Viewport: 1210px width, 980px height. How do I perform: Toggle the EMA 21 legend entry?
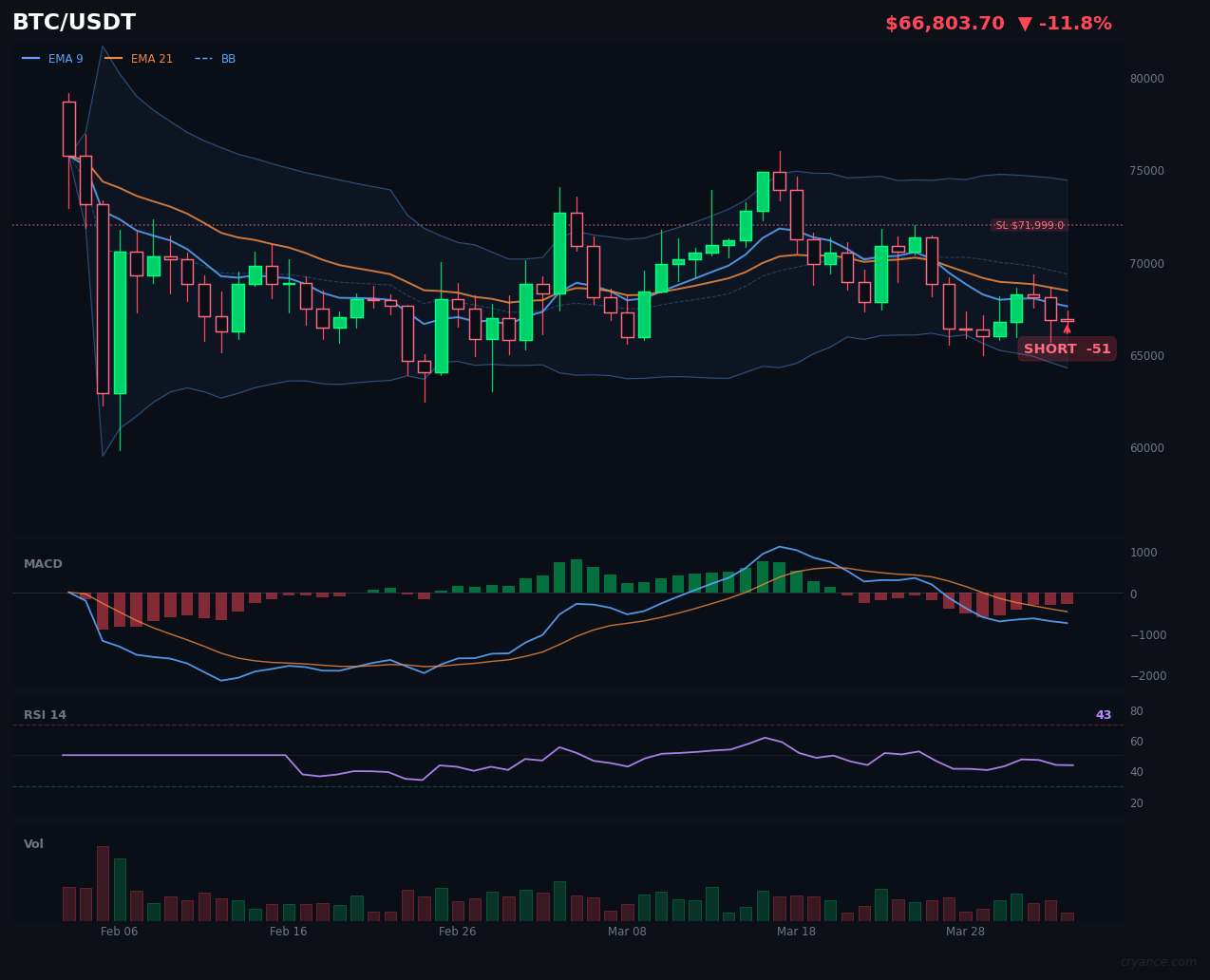click(139, 59)
